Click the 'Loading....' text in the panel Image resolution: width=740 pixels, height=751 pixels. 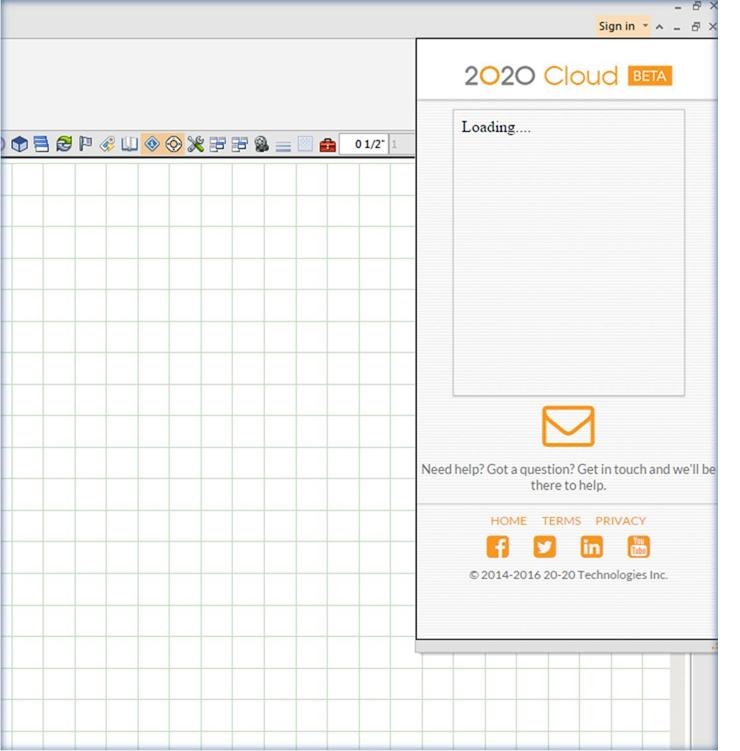click(496, 127)
